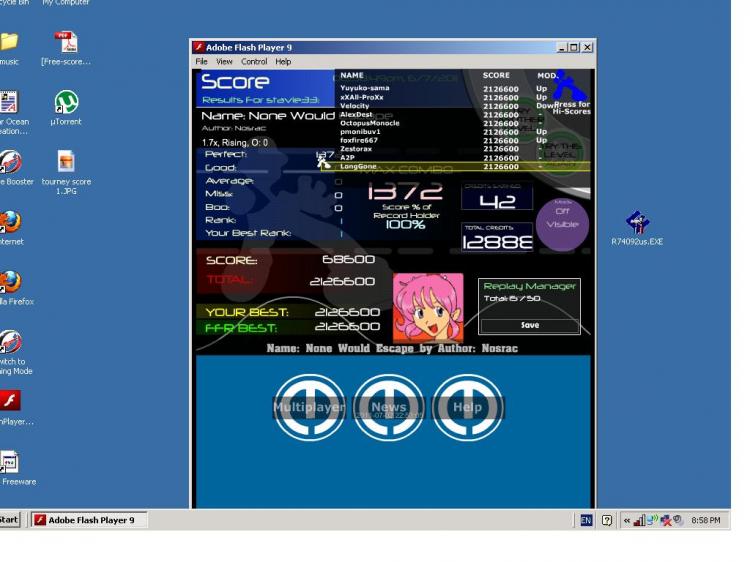750x562 pixels.
Task: Click the Help circle button
Action: point(467,407)
